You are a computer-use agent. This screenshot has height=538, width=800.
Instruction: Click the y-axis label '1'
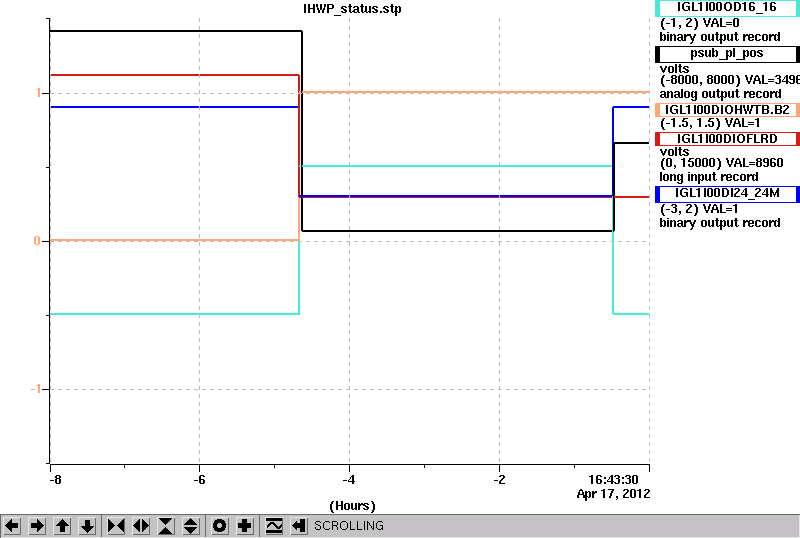[x=38, y=93]
